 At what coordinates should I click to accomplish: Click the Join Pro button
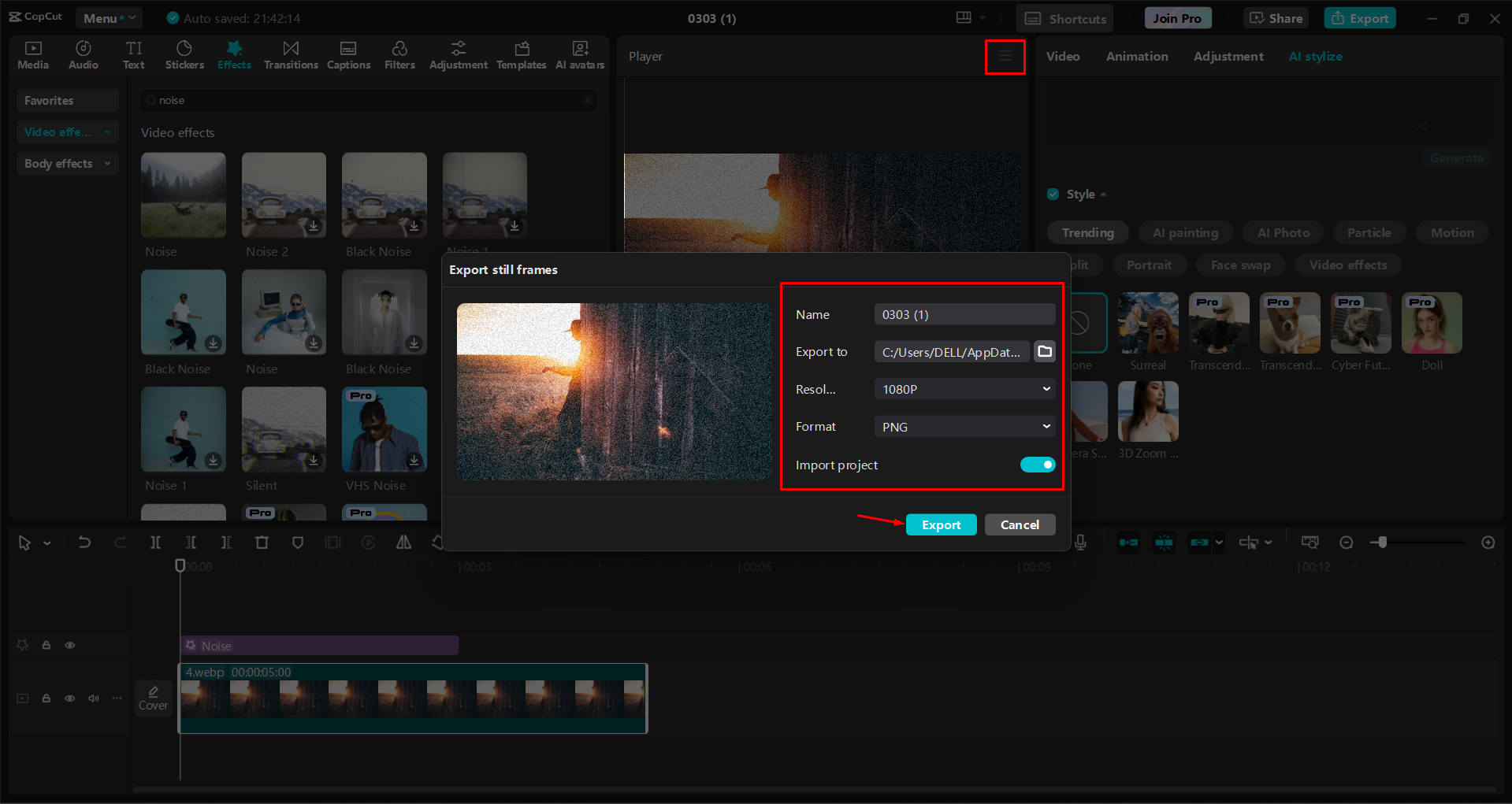pyautogui.click(x=1177, y=17)
